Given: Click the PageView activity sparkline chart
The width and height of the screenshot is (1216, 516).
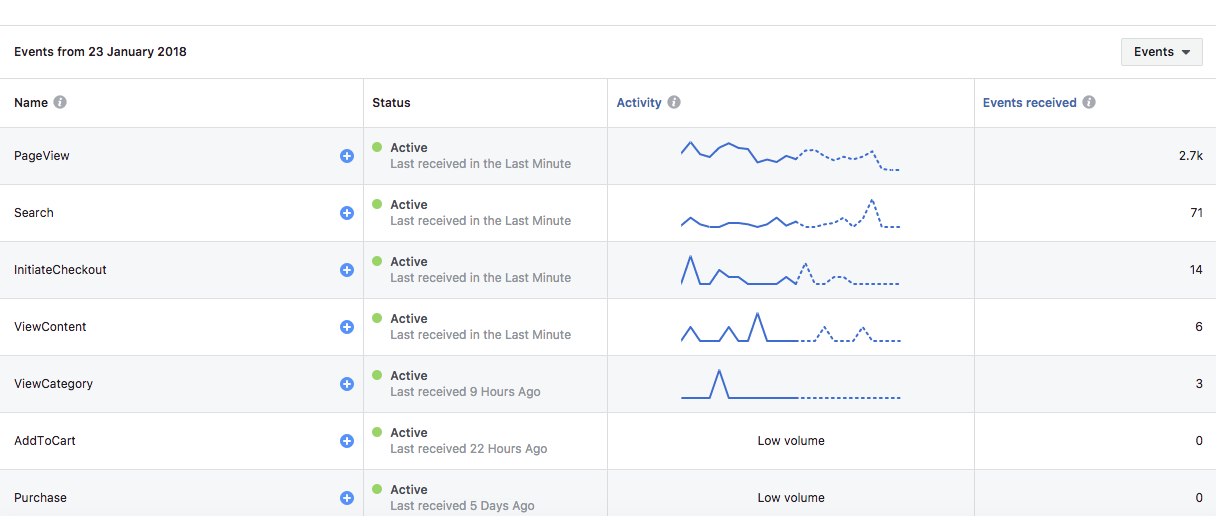Looking at the screenshot, I should click(791, 156).
